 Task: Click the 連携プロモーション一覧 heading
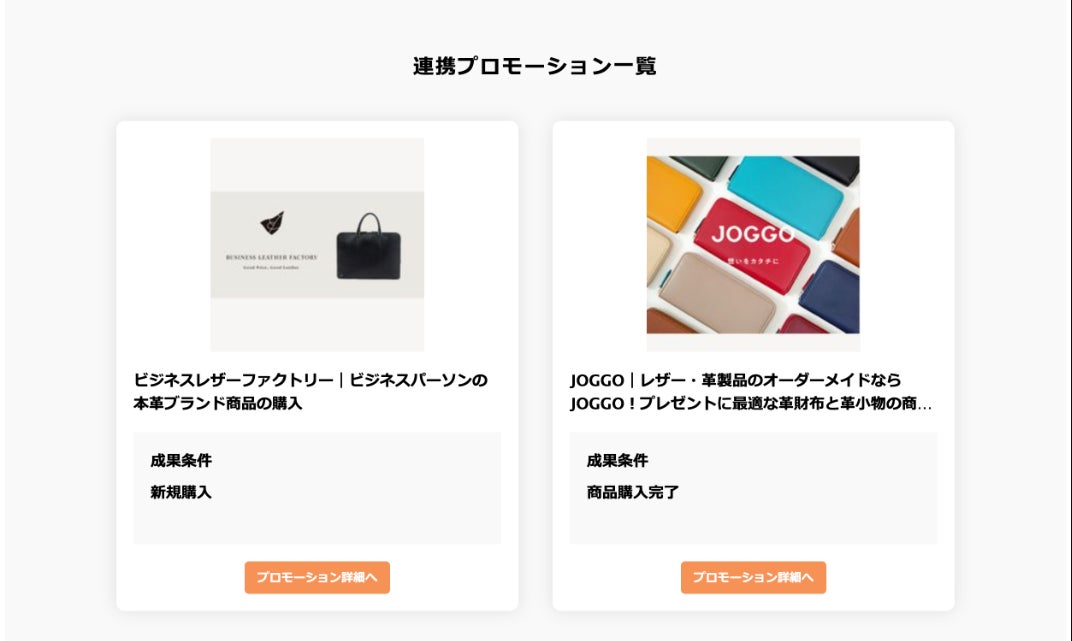coord(535,66)
